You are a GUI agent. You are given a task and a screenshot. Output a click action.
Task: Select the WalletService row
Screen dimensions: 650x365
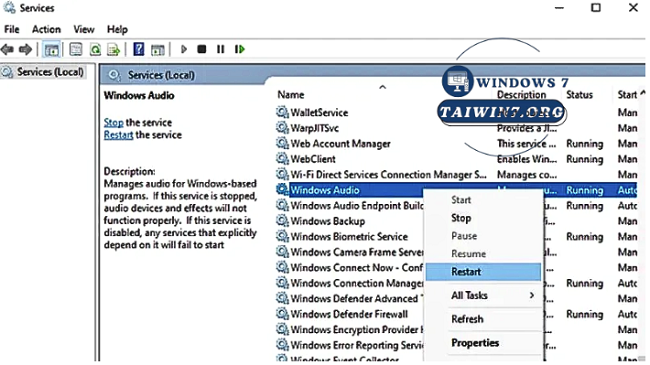click(456, 112)
